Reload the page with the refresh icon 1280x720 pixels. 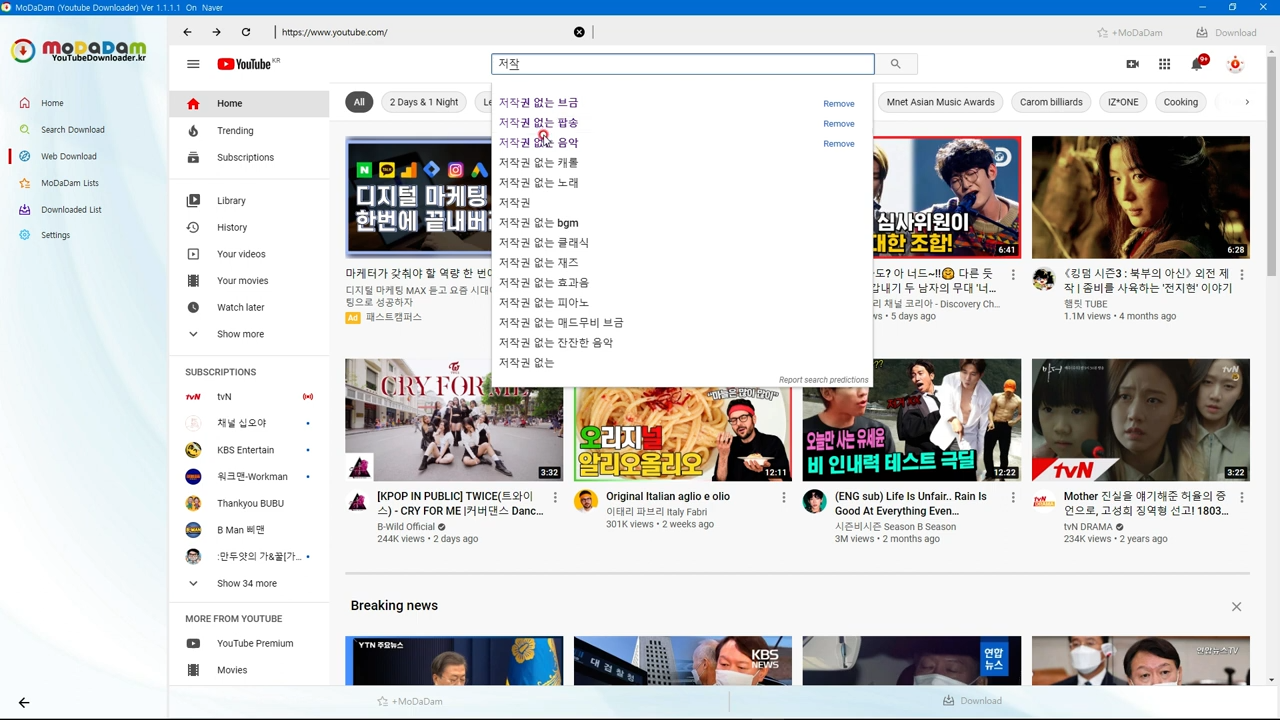coord(245,32)
